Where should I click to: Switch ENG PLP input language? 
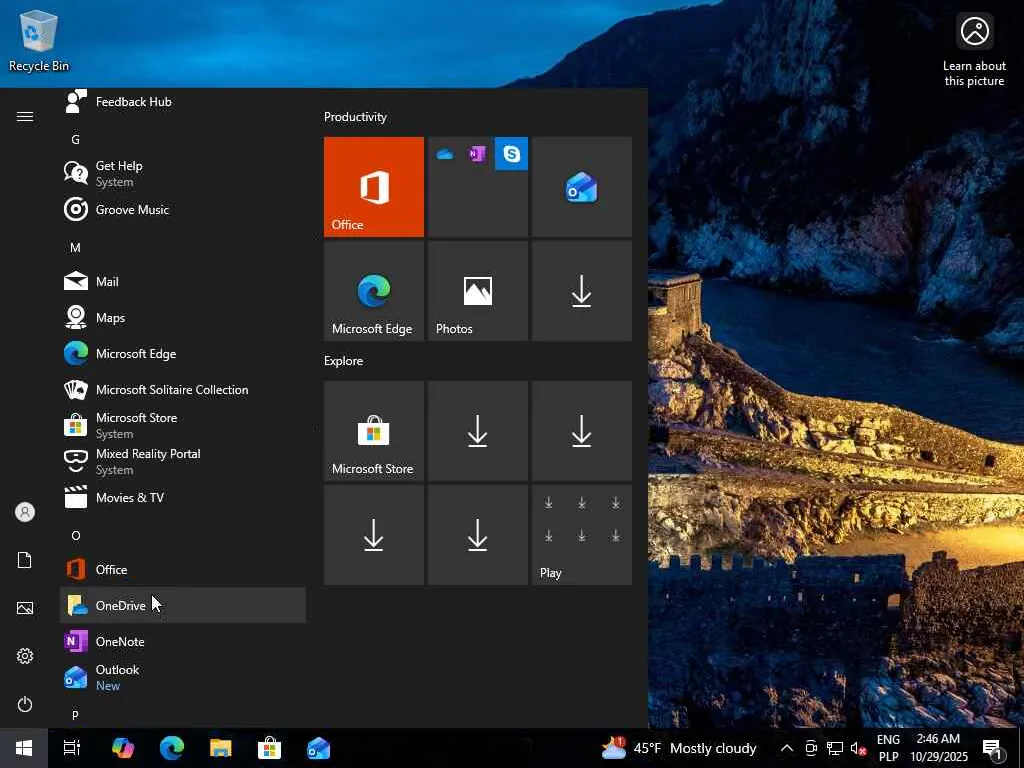[888, 748]
